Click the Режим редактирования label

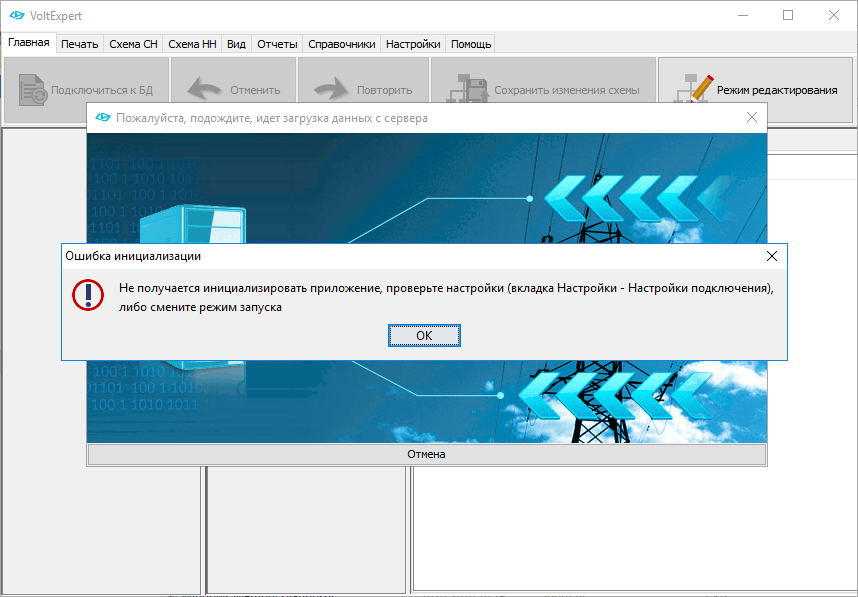pos(777,90)
